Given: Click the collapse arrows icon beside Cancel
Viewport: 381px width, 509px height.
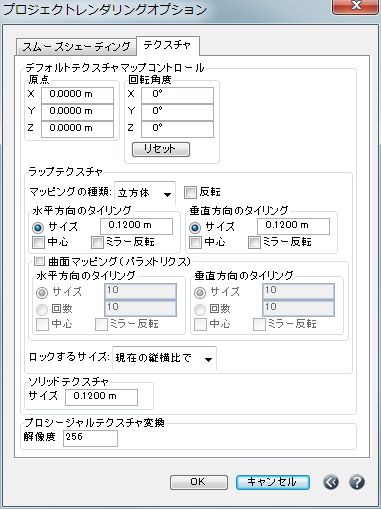Looking at the screenshot, I should [331, 482].
